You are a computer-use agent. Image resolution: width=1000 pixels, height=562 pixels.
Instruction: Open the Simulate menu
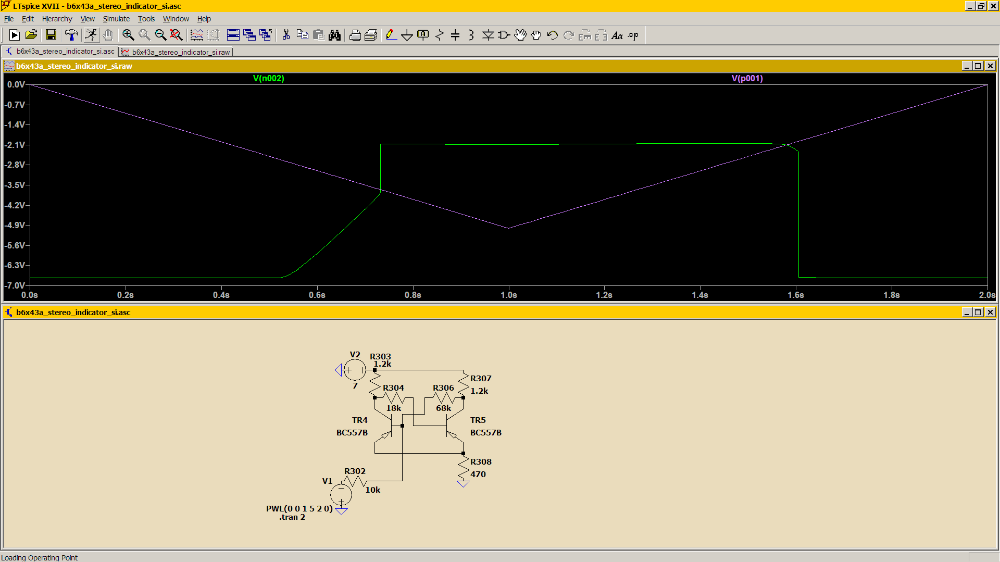point(116,18)
